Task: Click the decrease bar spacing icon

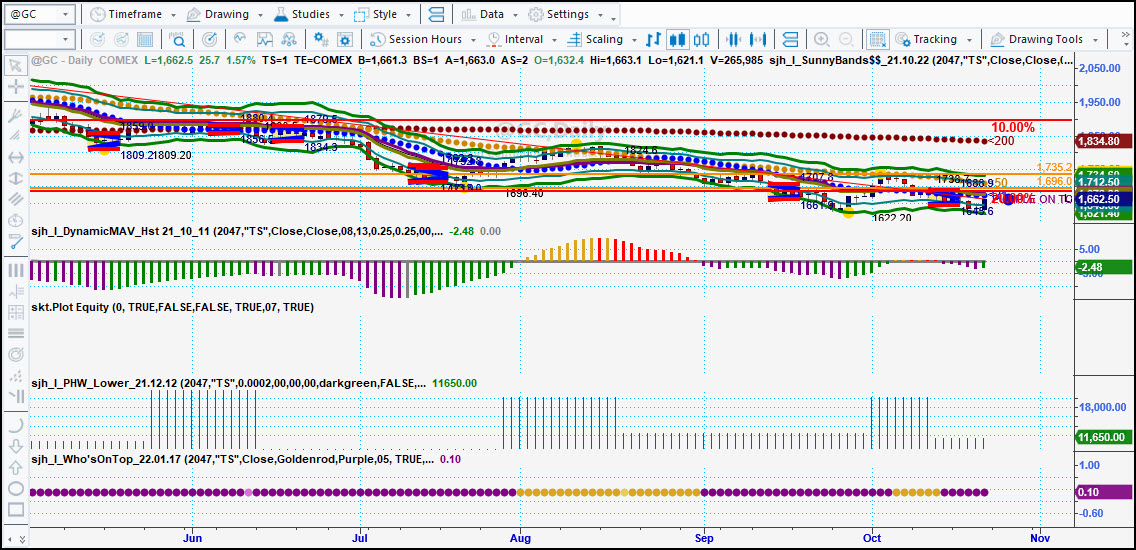Action: (735, 39)
